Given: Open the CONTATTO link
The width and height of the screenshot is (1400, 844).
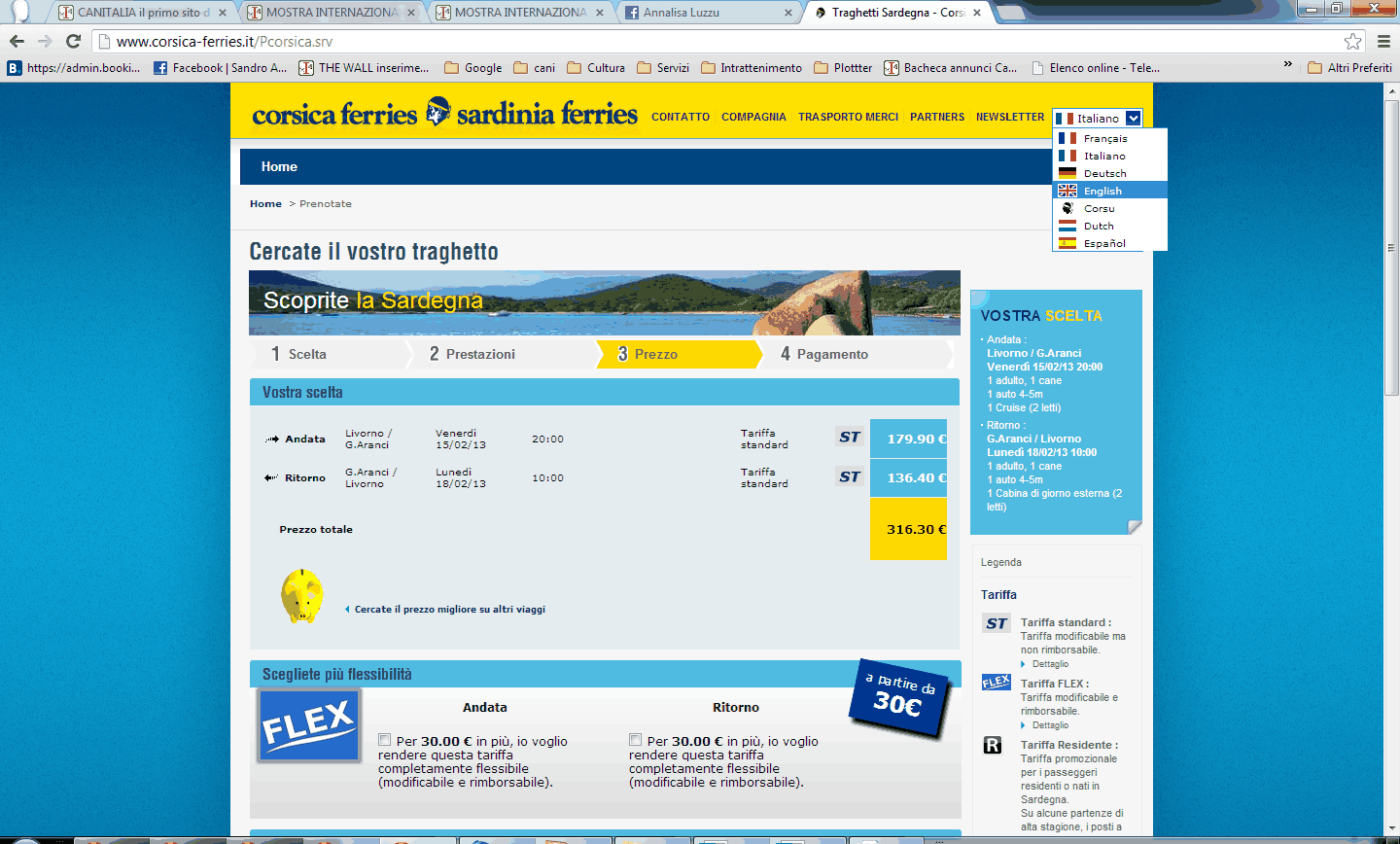Looking at the screenshot, I should tap(681, 117).
